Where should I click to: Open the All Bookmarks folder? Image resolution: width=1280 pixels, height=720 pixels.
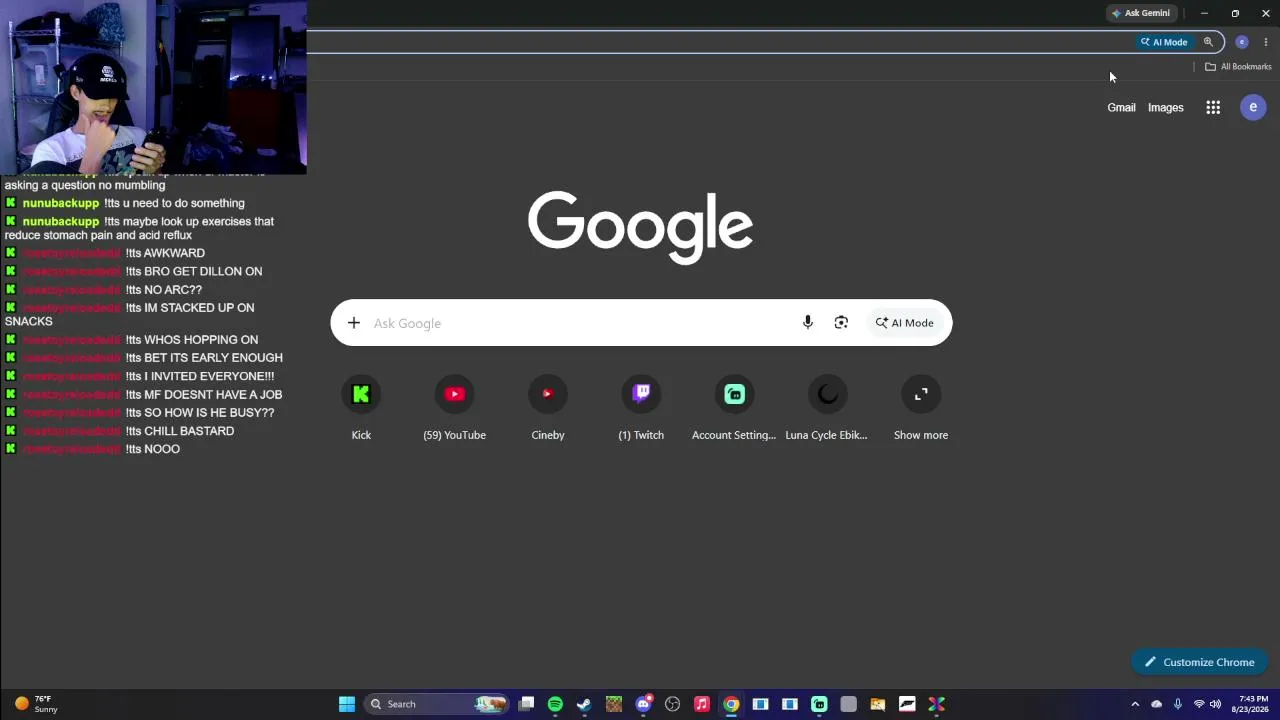[x=1238, y=67]
